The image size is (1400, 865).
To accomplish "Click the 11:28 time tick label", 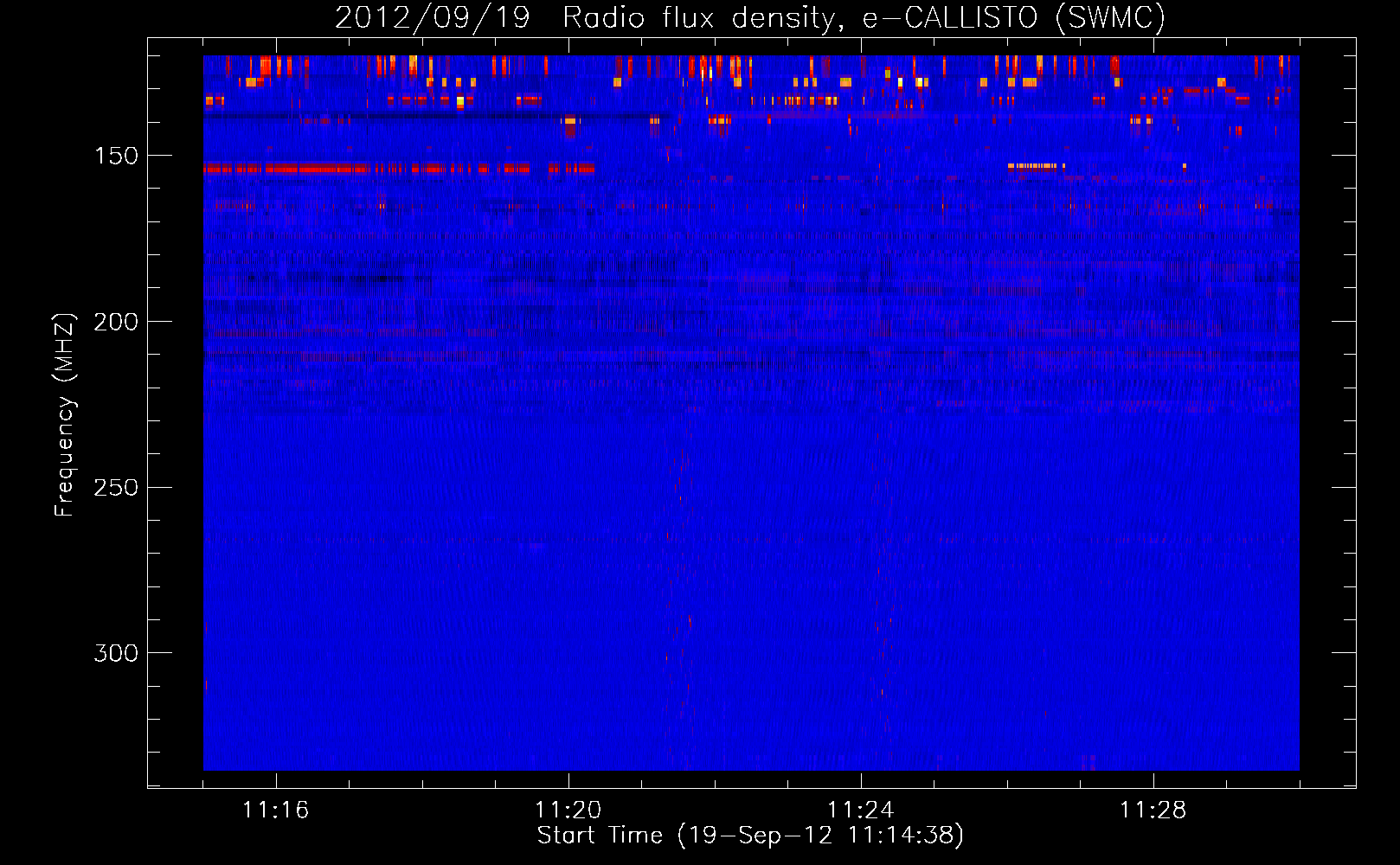I will [x=1153, y=810].
